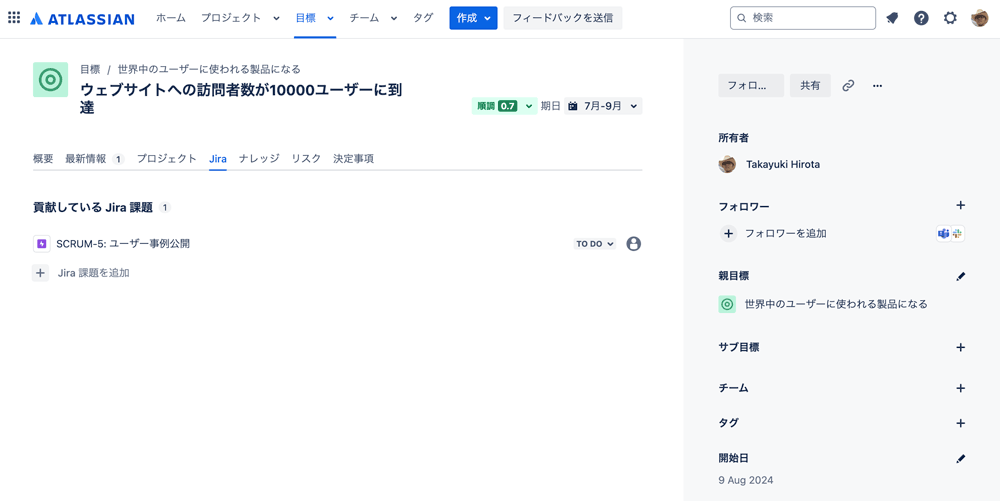Open the three-dots more actions menu

pyautogui.click(x=878, y=85)
